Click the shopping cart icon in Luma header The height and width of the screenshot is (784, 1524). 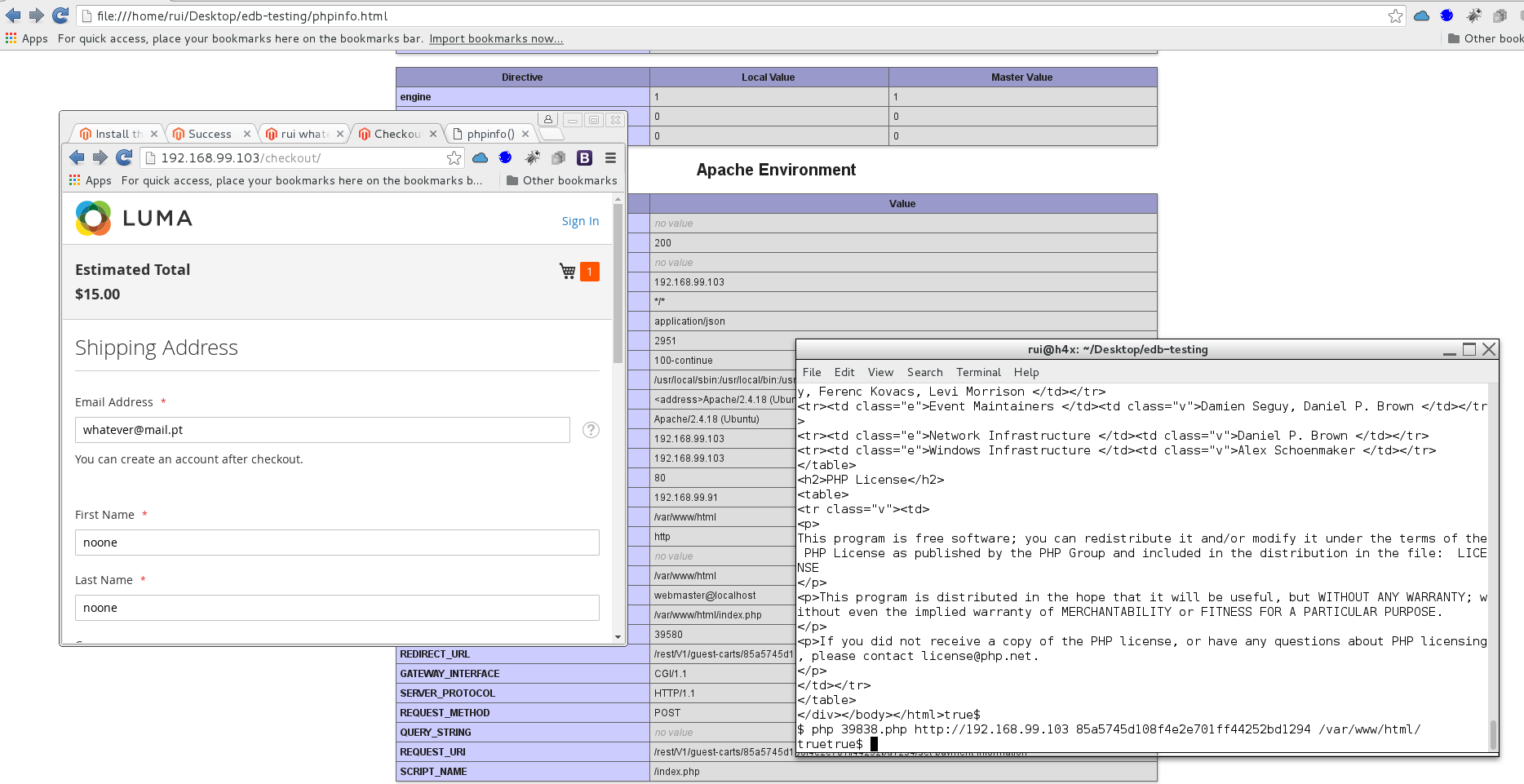click(x=568, y=271)
